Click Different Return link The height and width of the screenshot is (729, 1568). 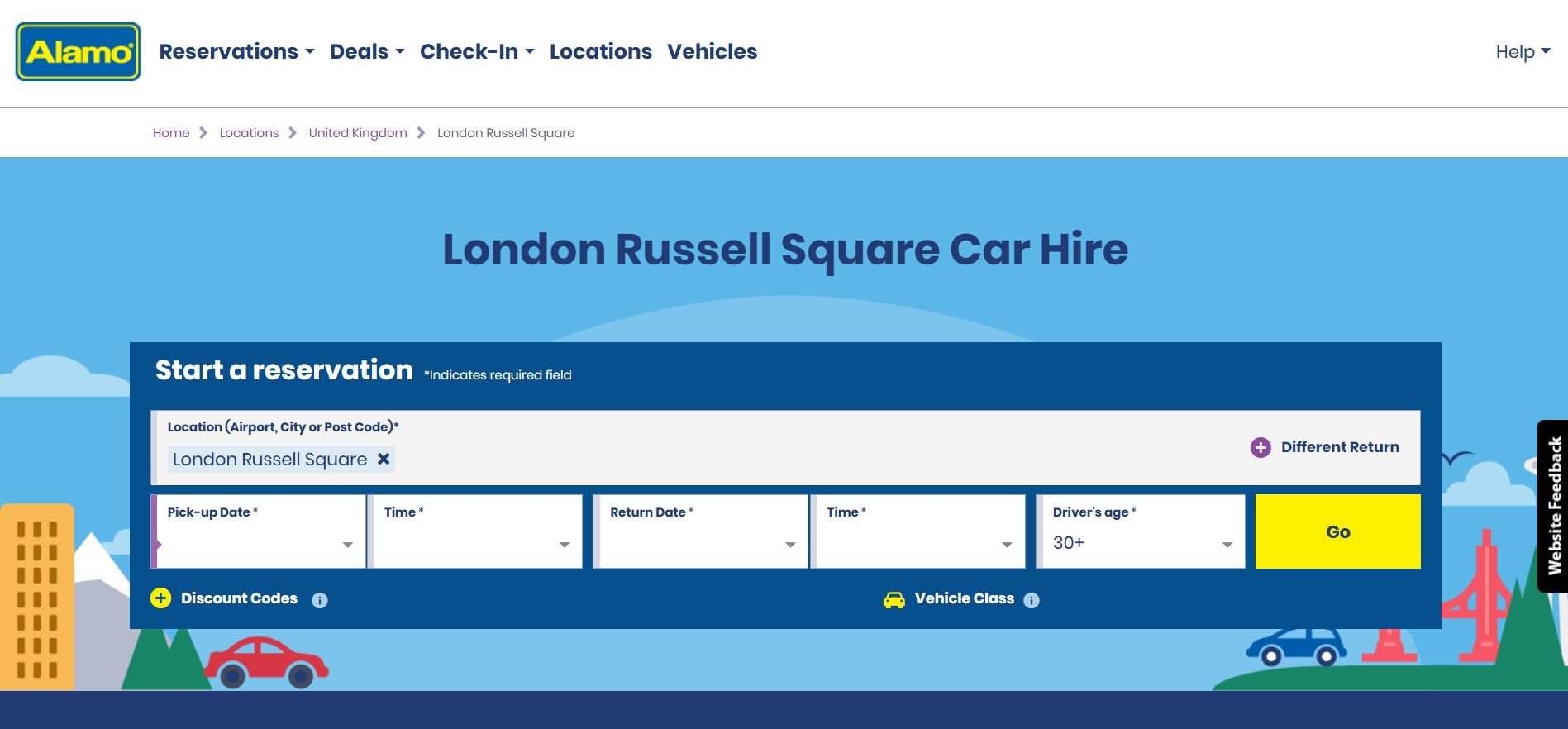tap(1340, 447)
